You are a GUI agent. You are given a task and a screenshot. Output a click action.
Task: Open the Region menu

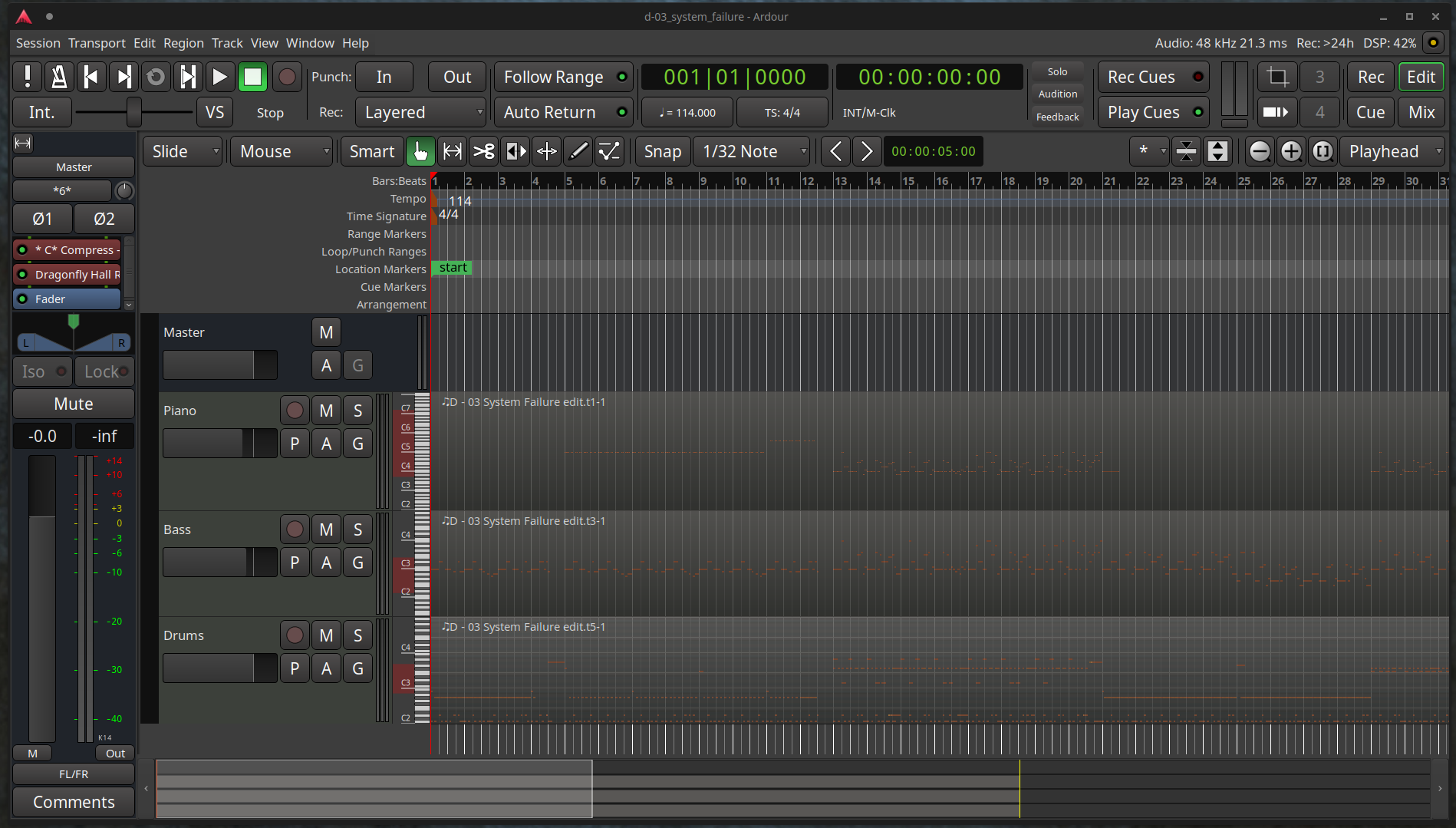click(183, 43)
